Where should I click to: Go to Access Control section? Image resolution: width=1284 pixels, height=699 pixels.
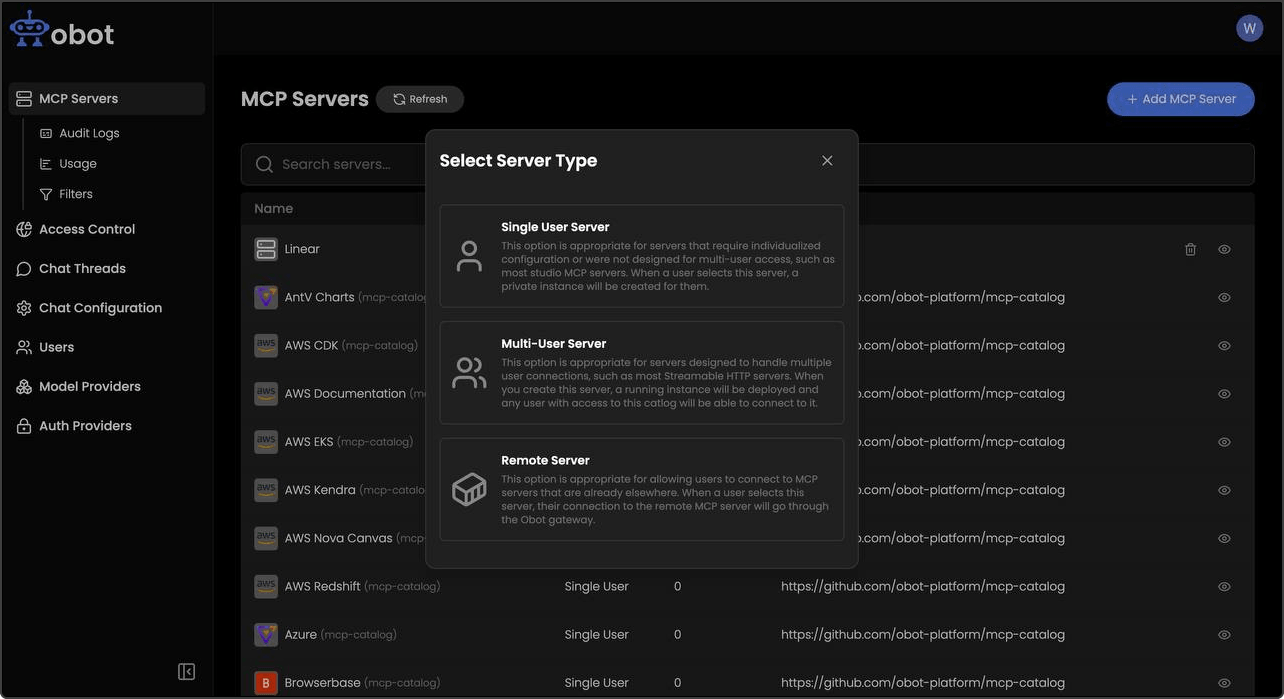click(x=86, y=229)
